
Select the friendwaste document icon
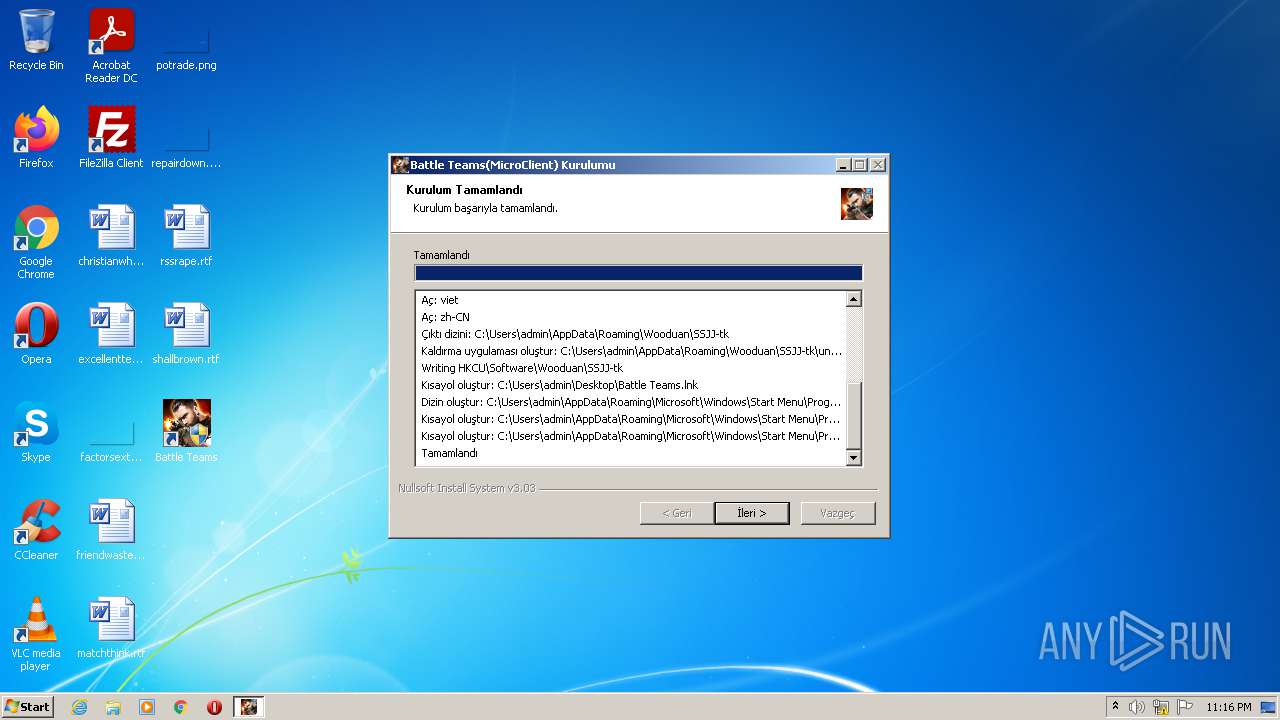111,530
